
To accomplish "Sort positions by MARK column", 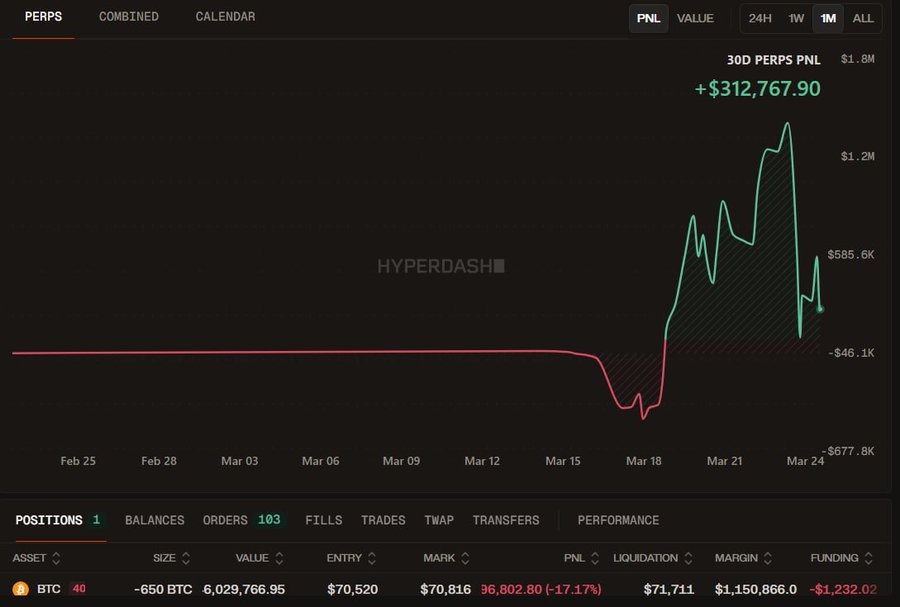I will click(x=447, y=558).
